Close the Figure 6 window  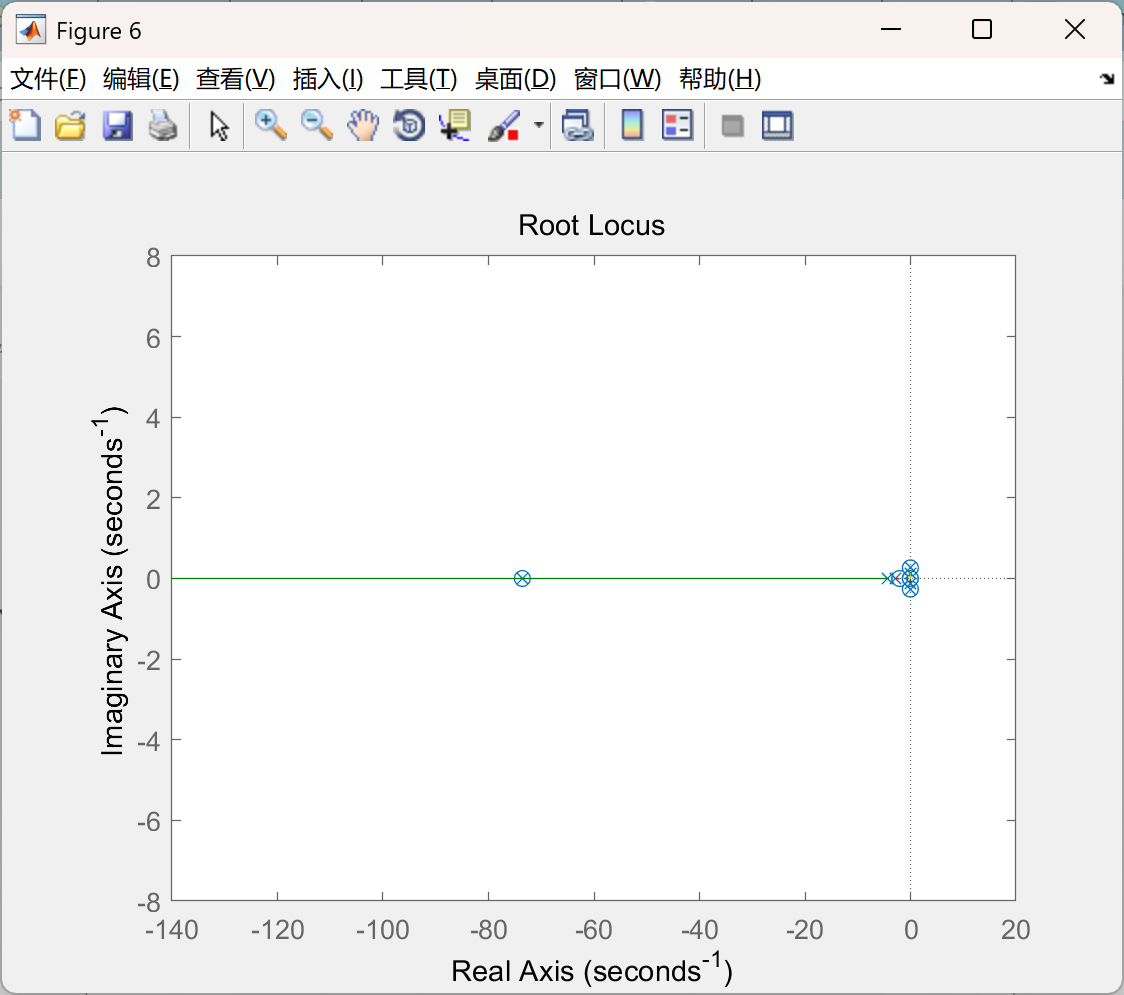(1075, 29)
